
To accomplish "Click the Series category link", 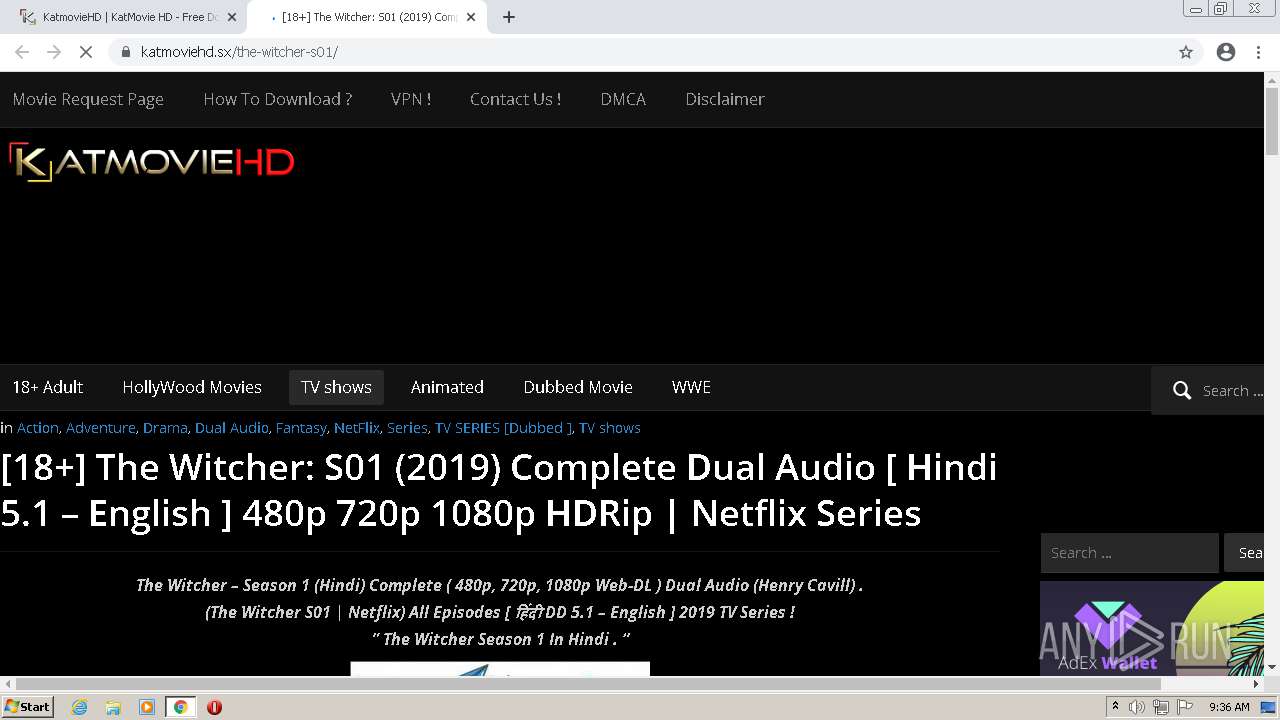I will (x=407, y=428).
